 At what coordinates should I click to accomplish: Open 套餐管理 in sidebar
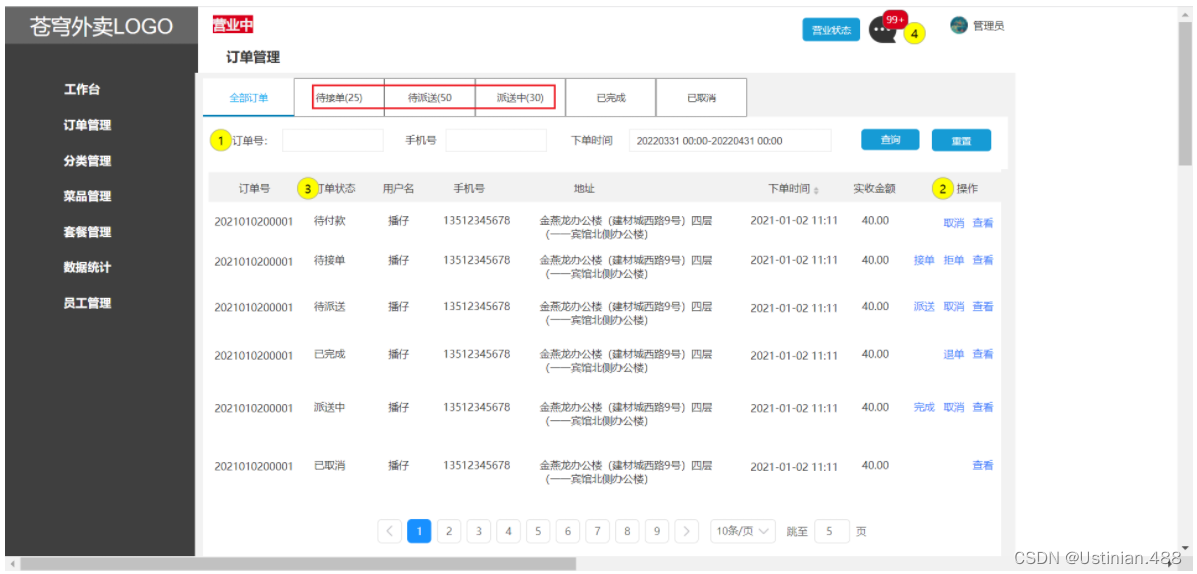click(x=87, y=232)
